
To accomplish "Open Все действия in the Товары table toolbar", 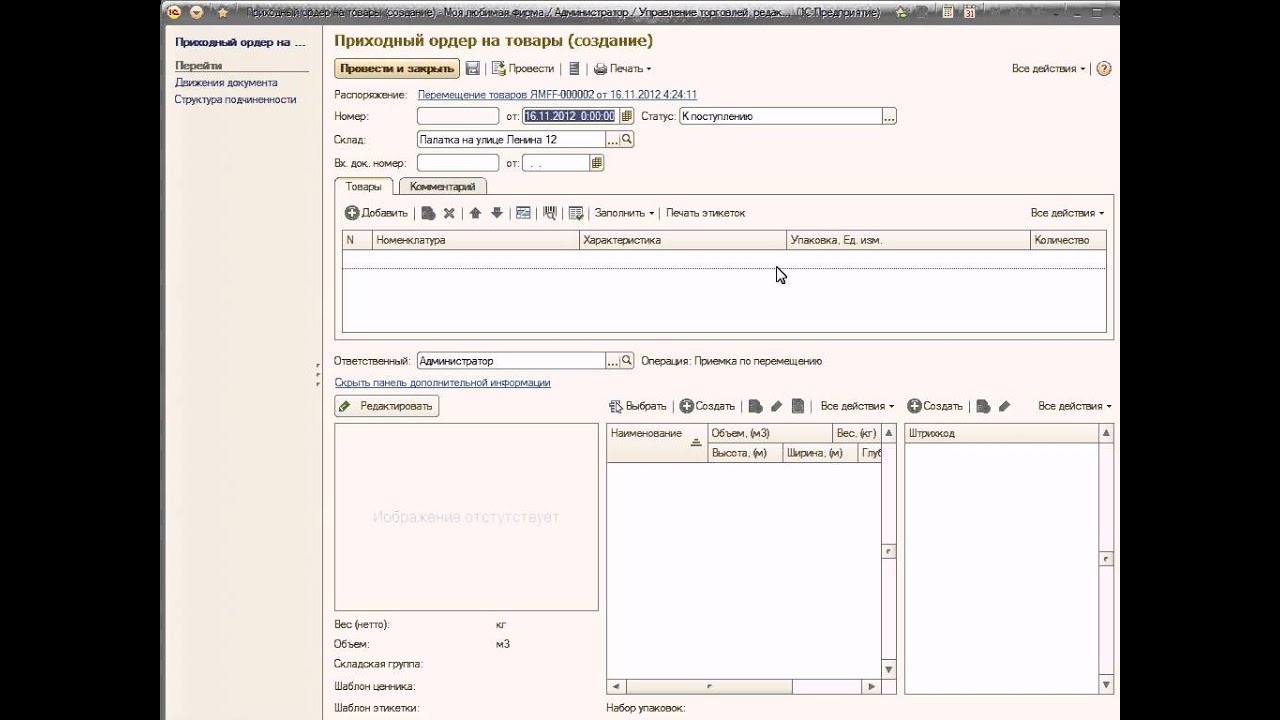I will point(1067,213).
